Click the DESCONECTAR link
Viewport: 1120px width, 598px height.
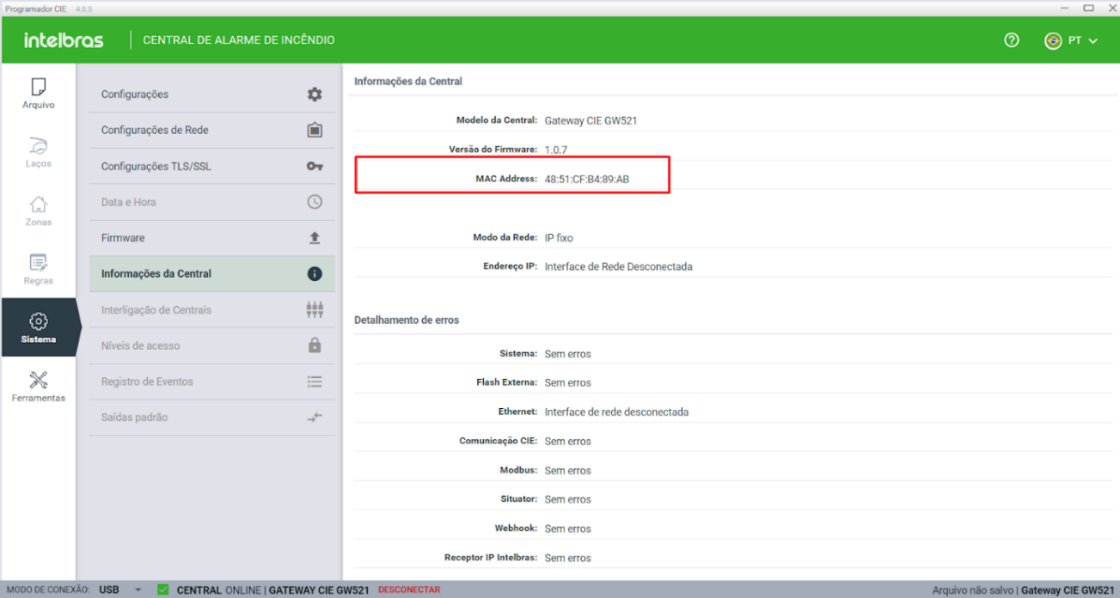408,590
